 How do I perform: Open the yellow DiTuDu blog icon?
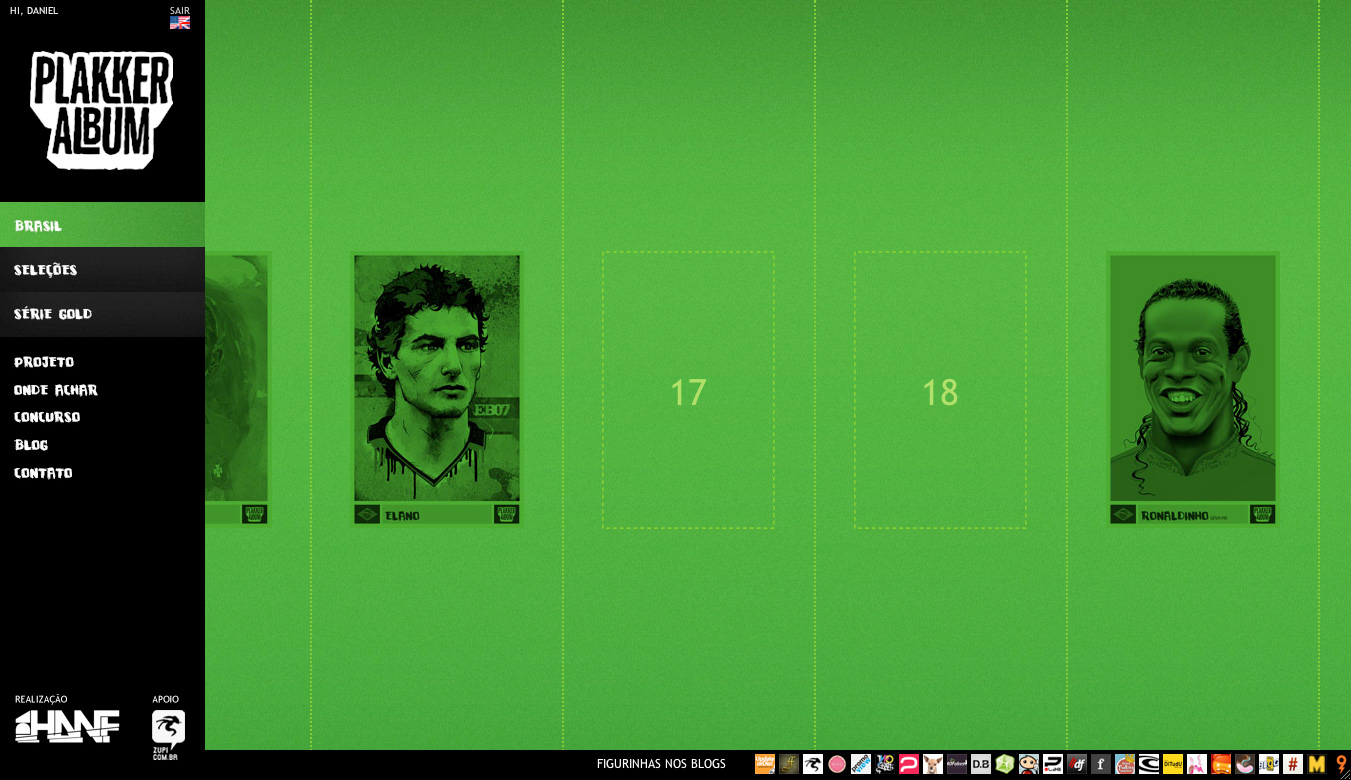click(1173, 764)
